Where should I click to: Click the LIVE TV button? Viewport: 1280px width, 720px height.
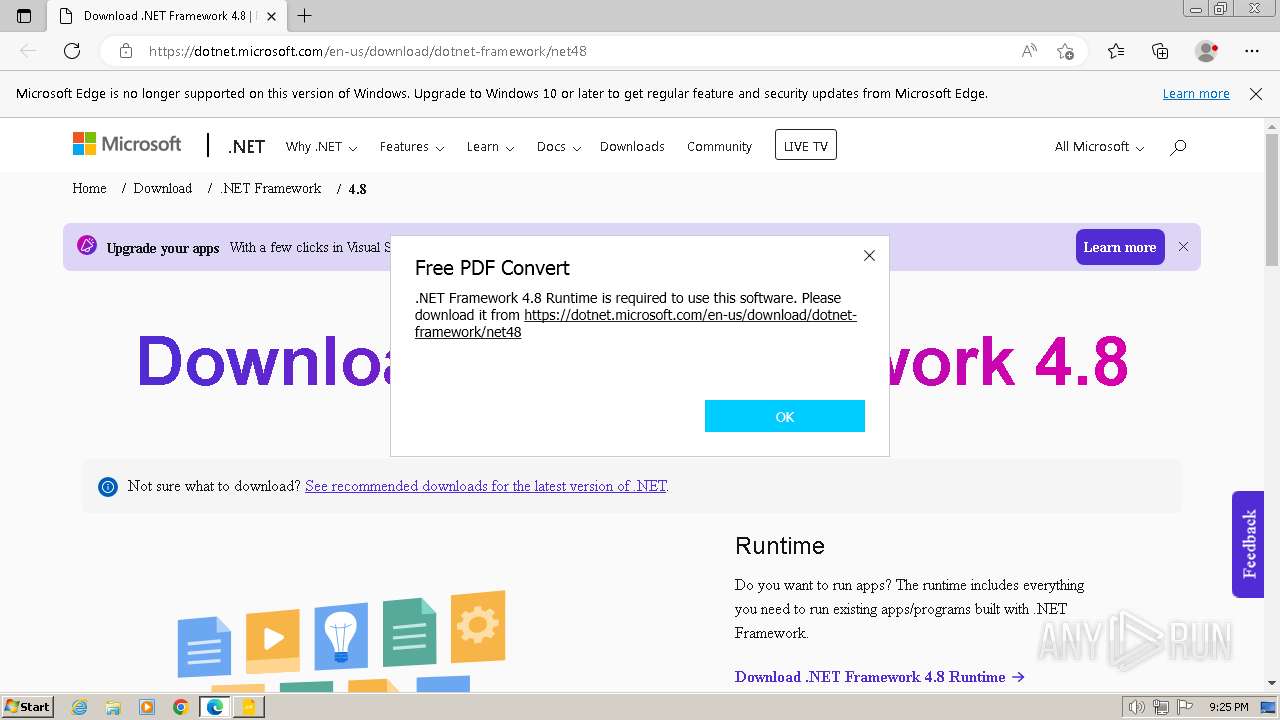coord(805,145)
